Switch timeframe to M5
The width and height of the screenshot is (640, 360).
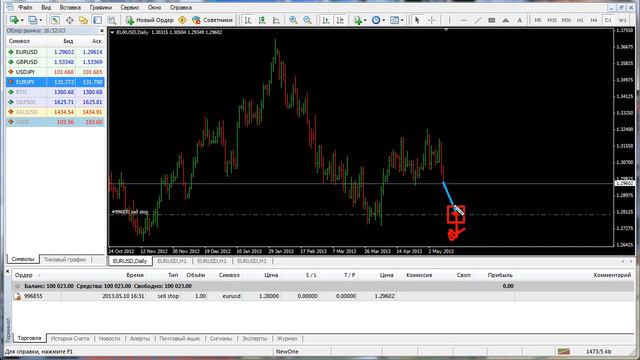(x=538, y=20)
